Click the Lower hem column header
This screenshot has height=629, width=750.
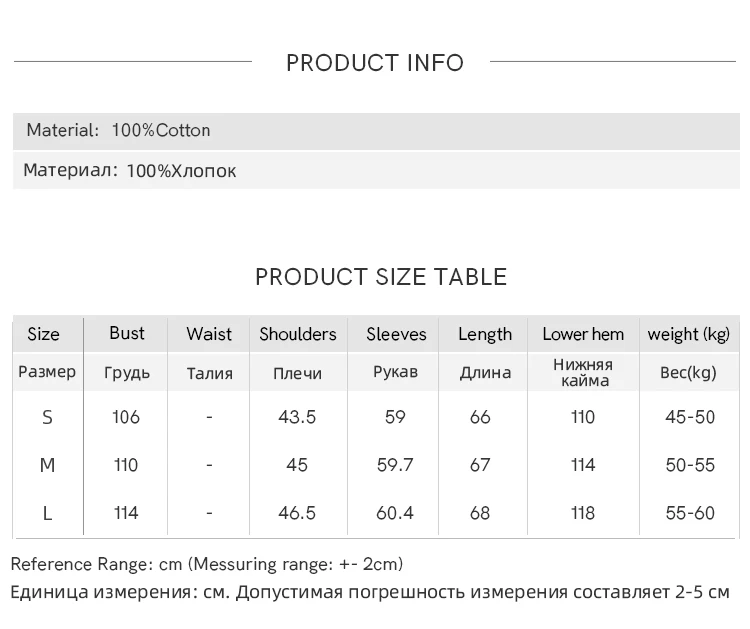coord(583,334)
